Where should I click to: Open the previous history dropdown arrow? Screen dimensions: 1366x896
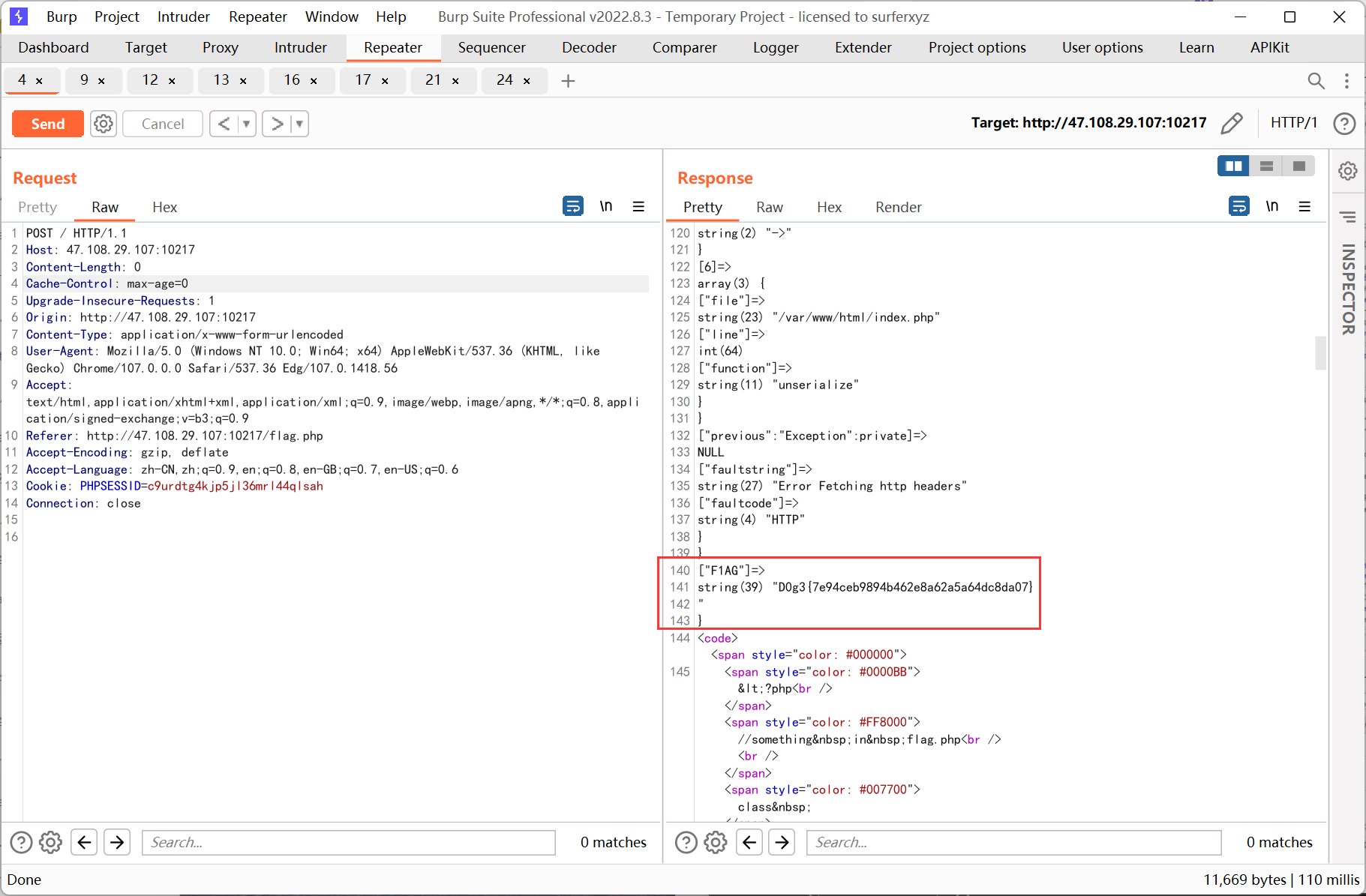(247, 124)
